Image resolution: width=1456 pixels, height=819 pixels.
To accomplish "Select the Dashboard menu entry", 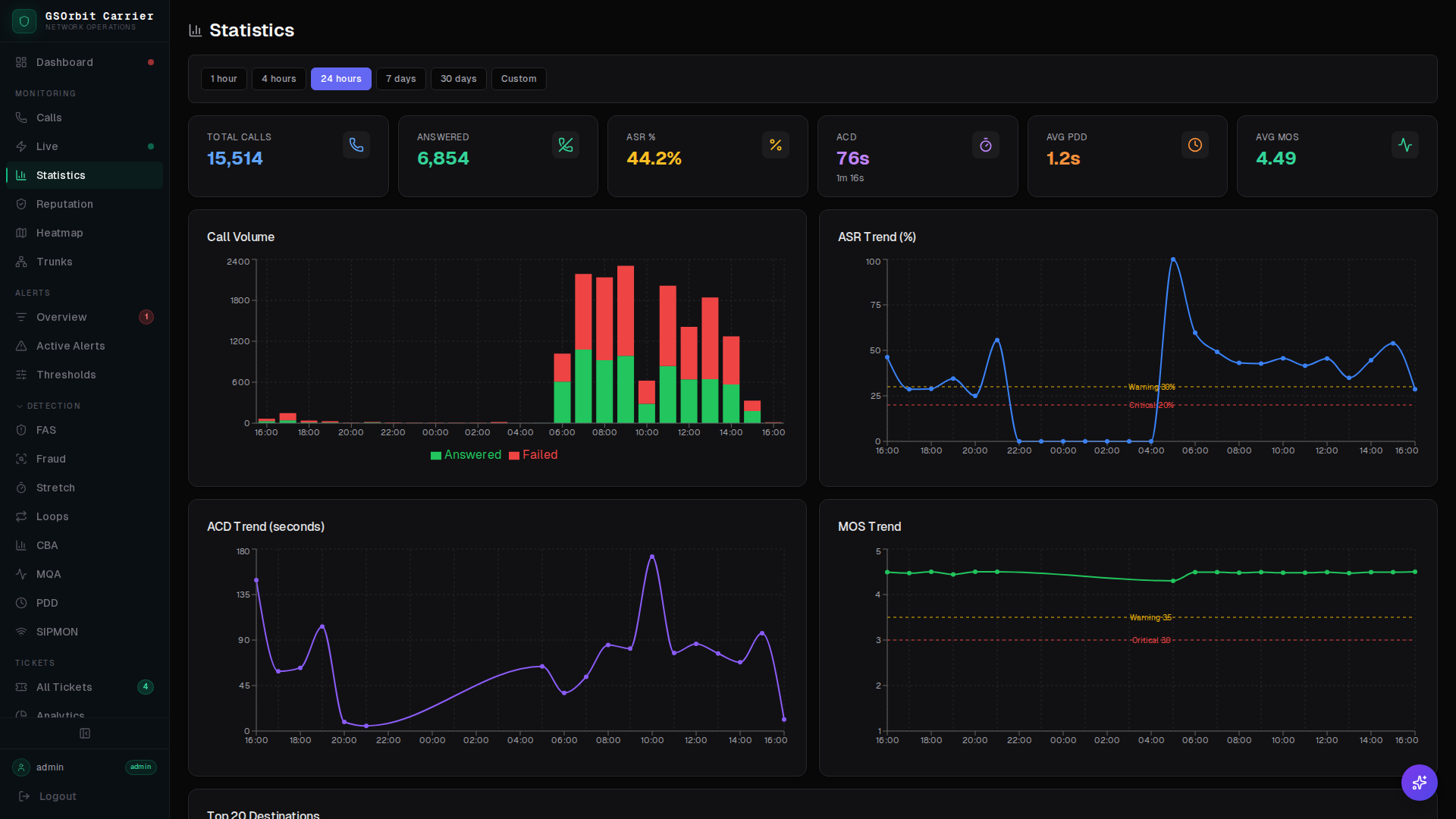I will 64,62.
